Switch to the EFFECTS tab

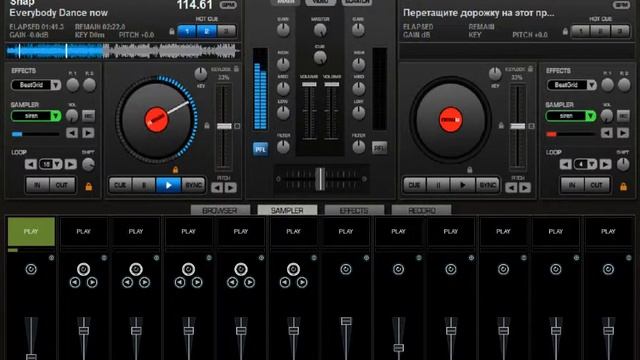pos(354,210)
